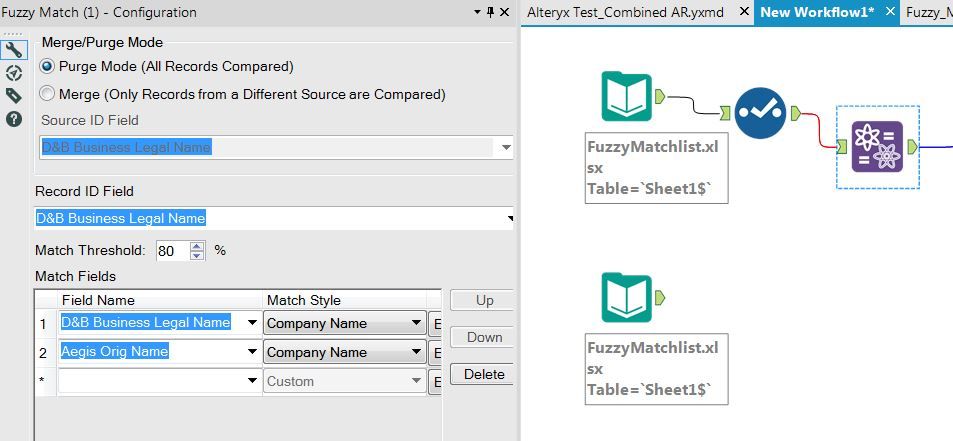Viewport: 953px width, 441px height.
Task: Select Purge Mode radio button
Action: [x=47, y=66]
